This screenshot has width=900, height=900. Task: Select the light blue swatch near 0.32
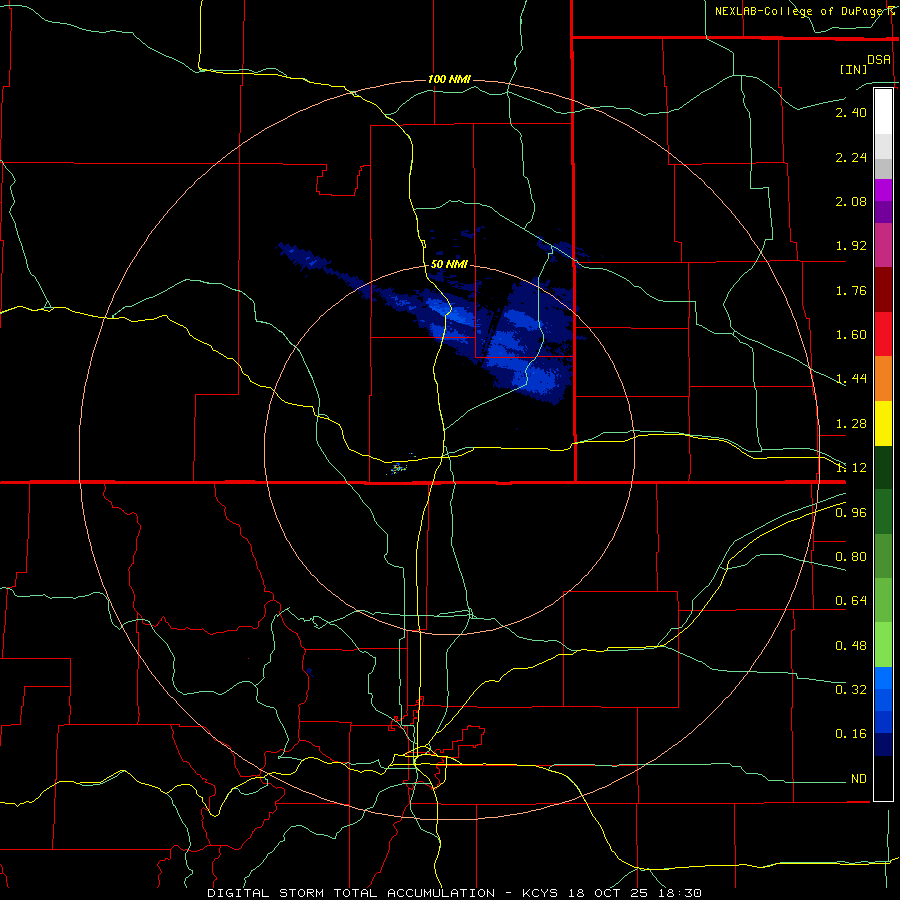pos(883,678)
